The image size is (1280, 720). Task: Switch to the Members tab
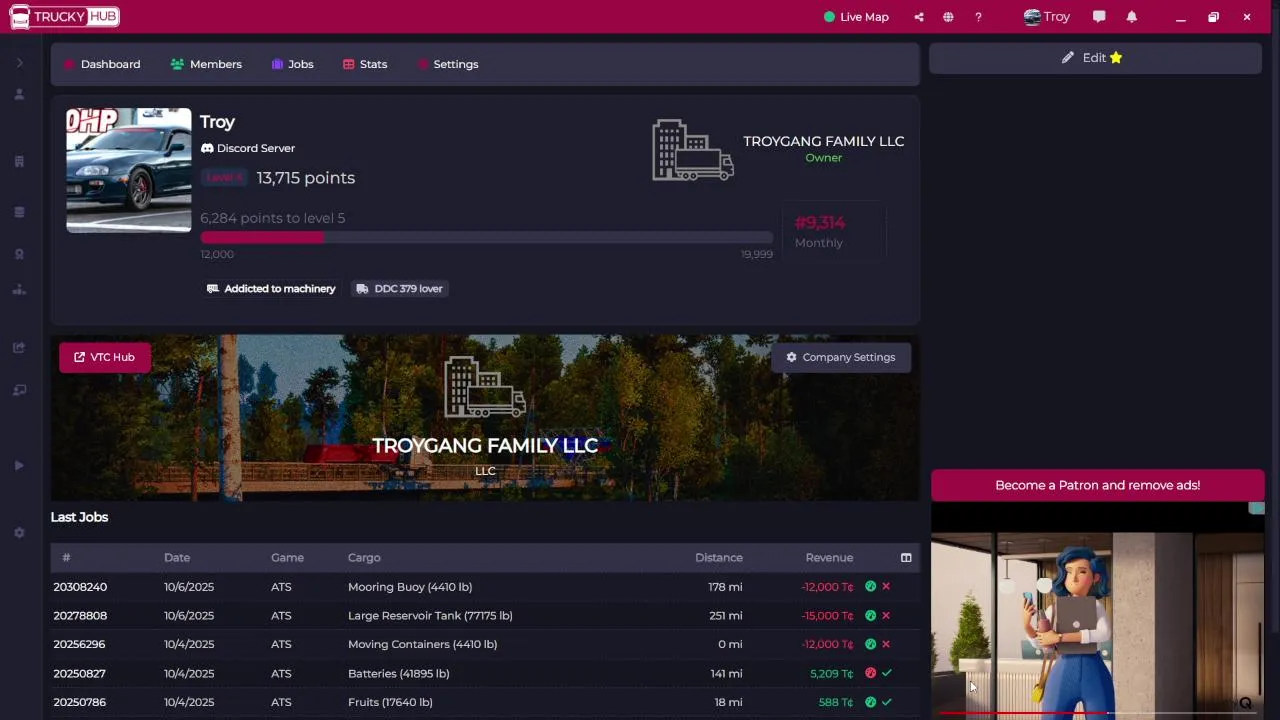click(206, 64)
